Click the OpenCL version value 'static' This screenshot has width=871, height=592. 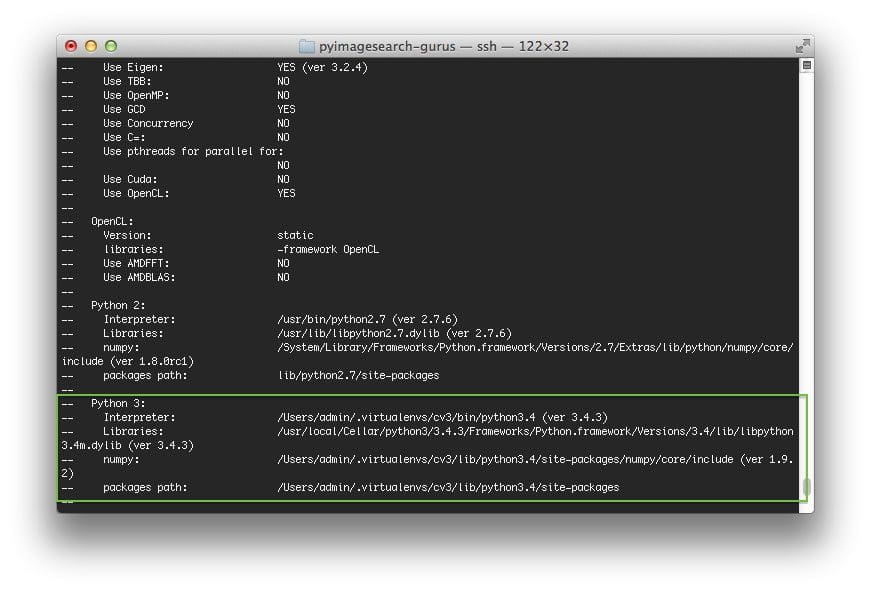point(295,235)
